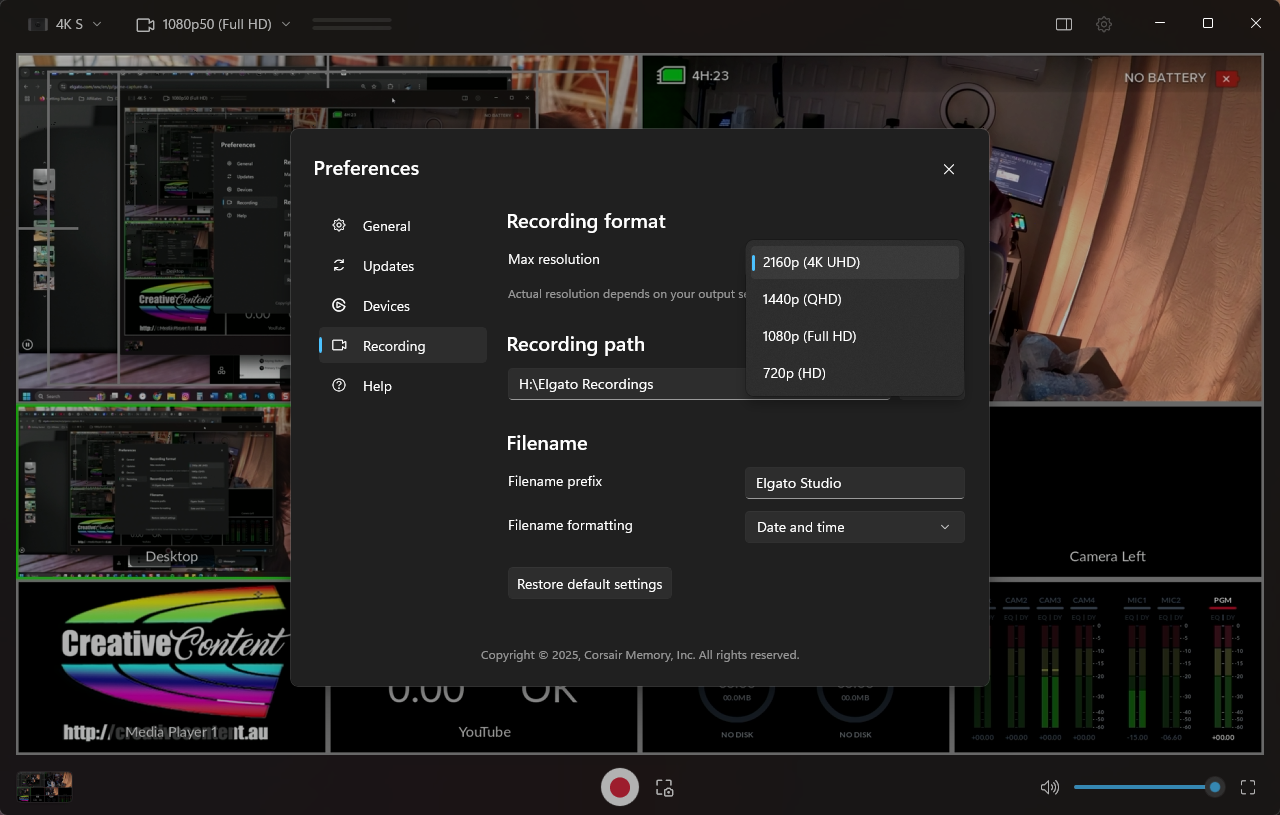Choose 1080p (Full HD) max resolution
This screenshot has width=1280, height=815.
point(855,336)
